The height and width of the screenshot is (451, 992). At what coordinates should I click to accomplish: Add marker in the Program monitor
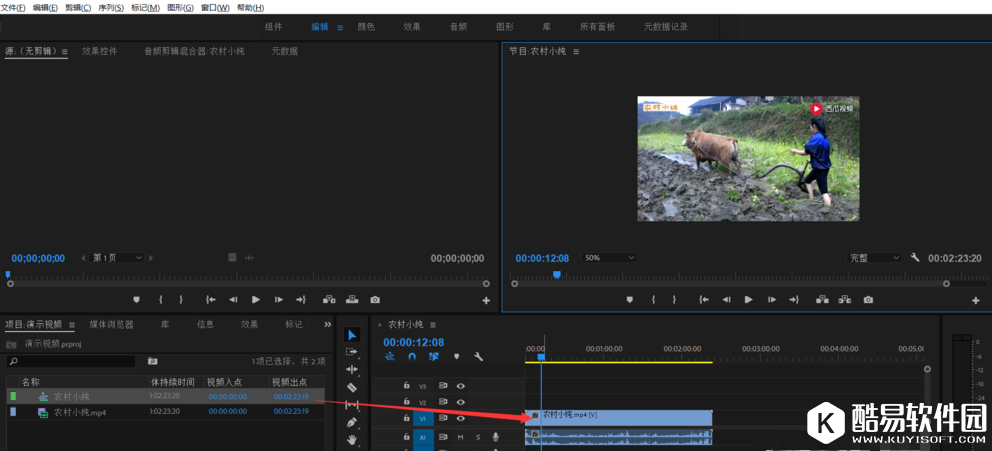tap(629, 300)
